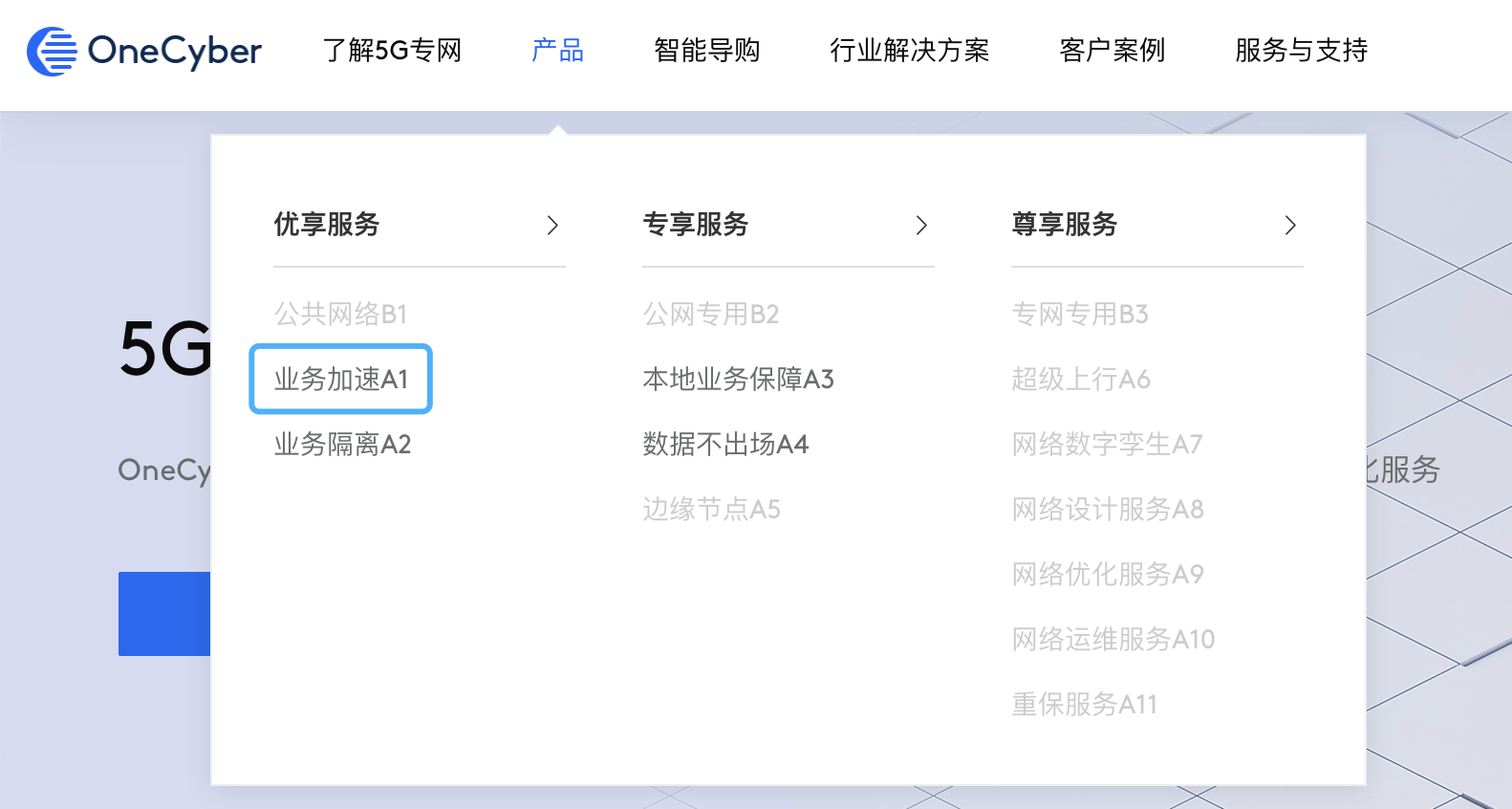Select the 业务加速A1 link
Screen dimensions: 1512x809
(x=341, y=380)
